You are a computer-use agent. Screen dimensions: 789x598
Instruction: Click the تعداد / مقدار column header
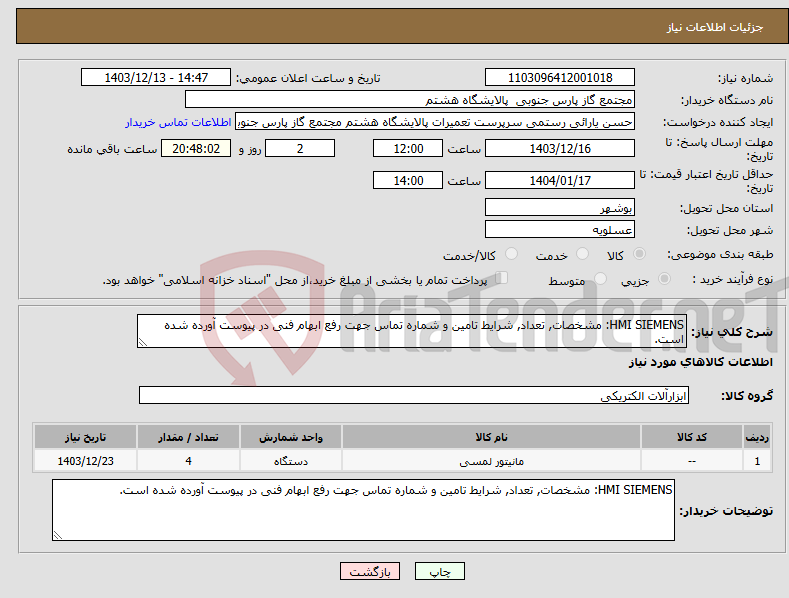[x=188, y=437]
